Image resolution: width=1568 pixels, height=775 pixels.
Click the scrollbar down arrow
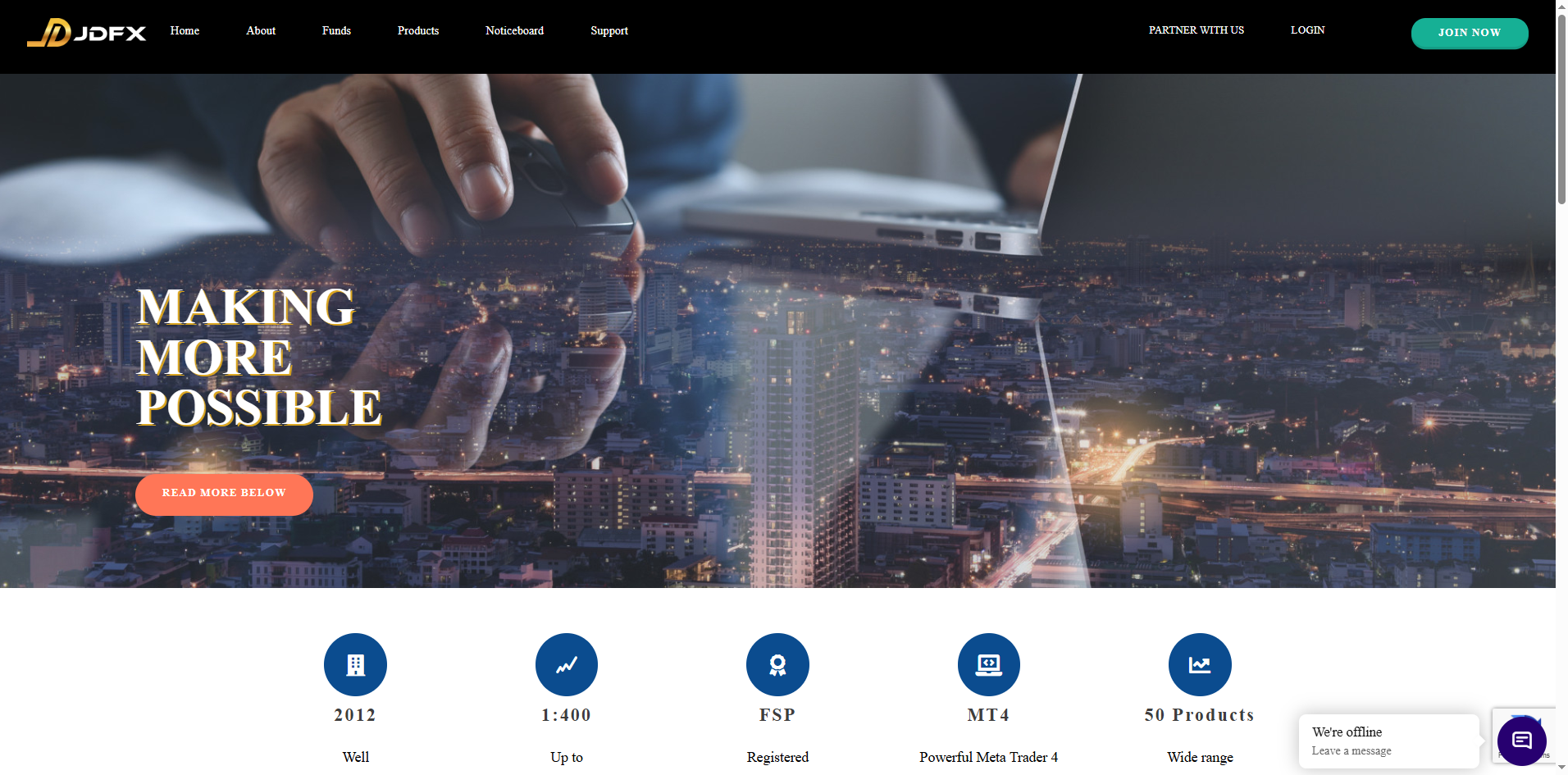(1561, 768)
